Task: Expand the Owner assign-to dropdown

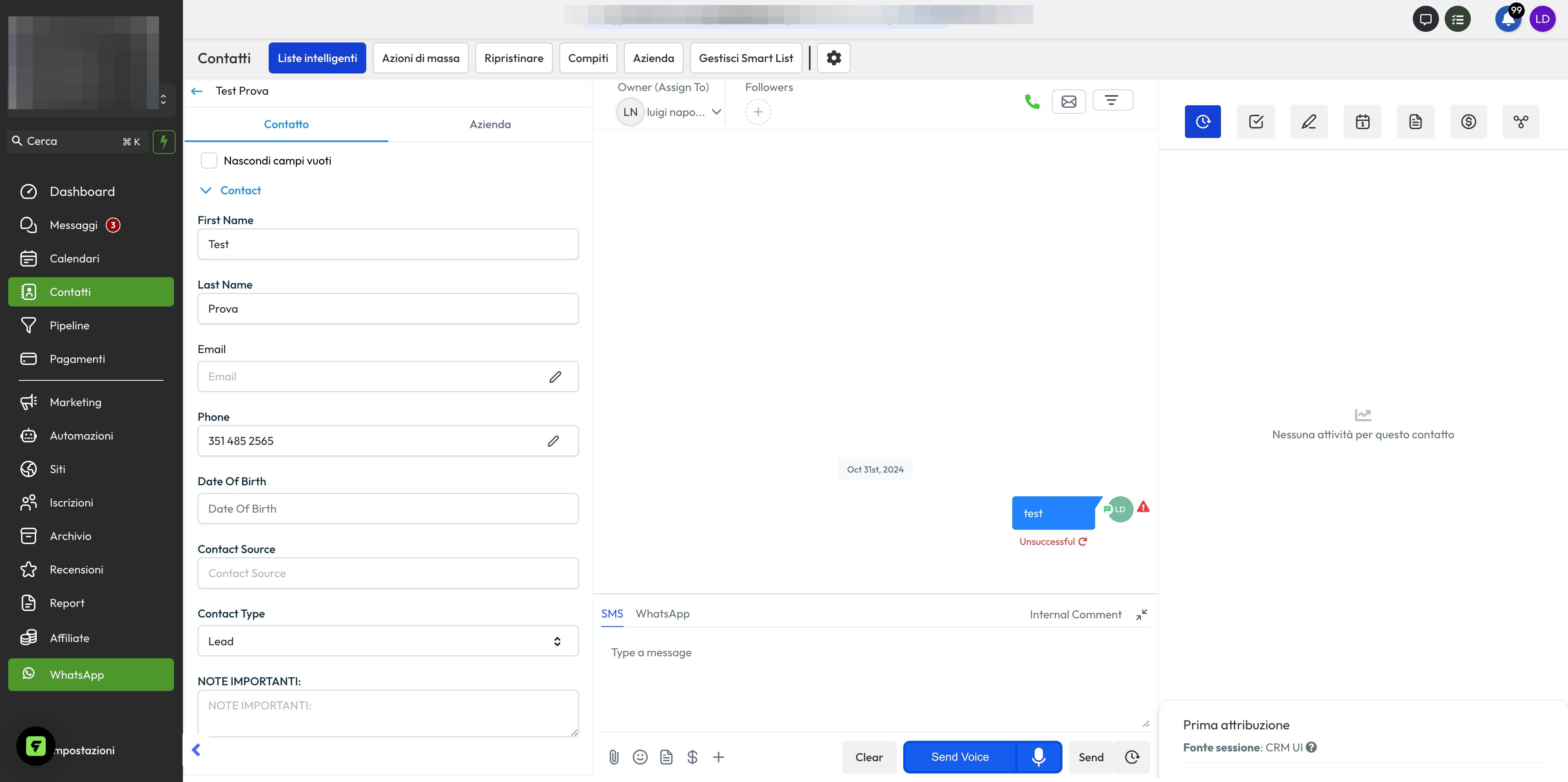Action: tap(717, 112)
